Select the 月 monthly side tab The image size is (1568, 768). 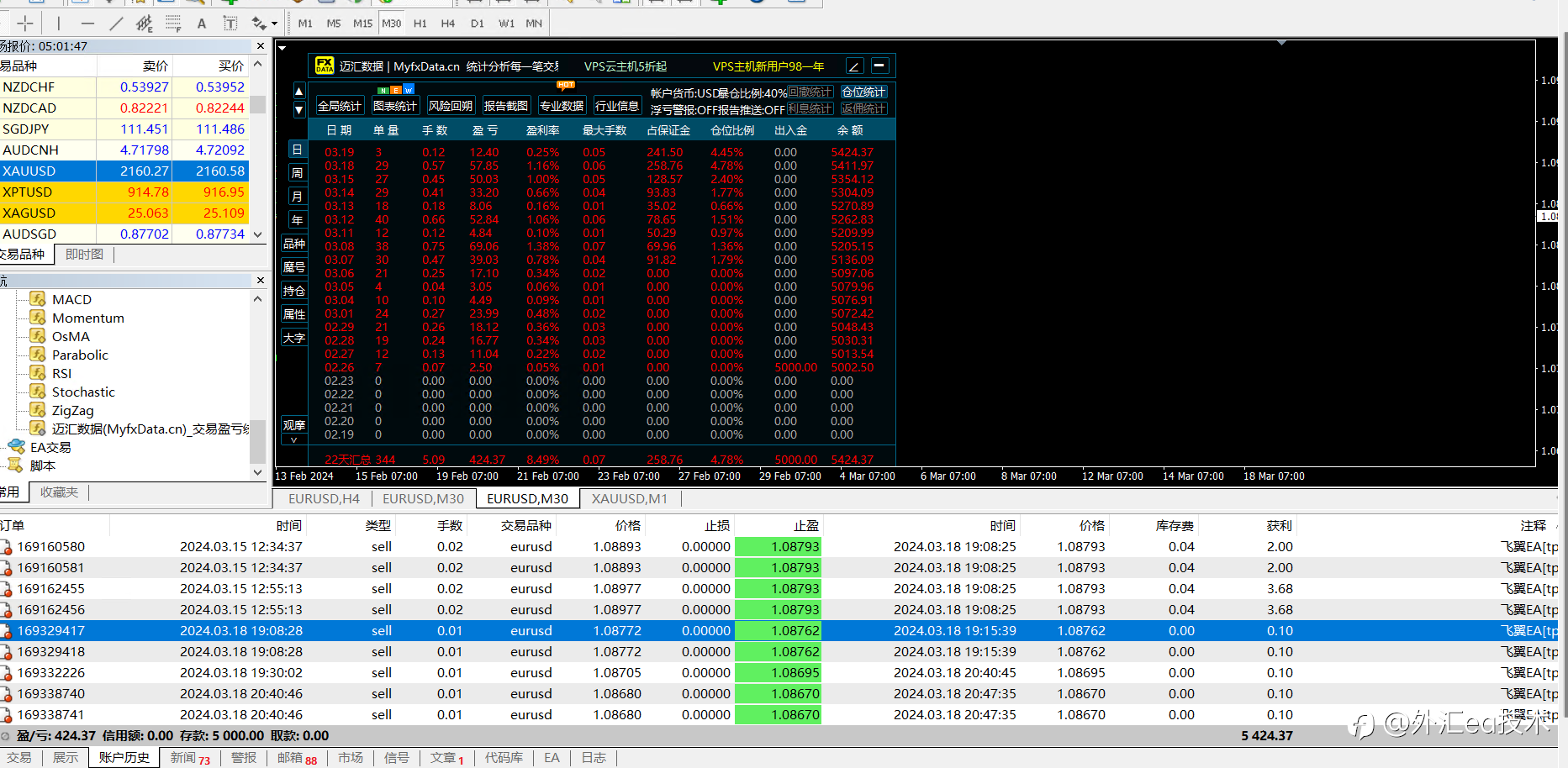click(297, 197)
